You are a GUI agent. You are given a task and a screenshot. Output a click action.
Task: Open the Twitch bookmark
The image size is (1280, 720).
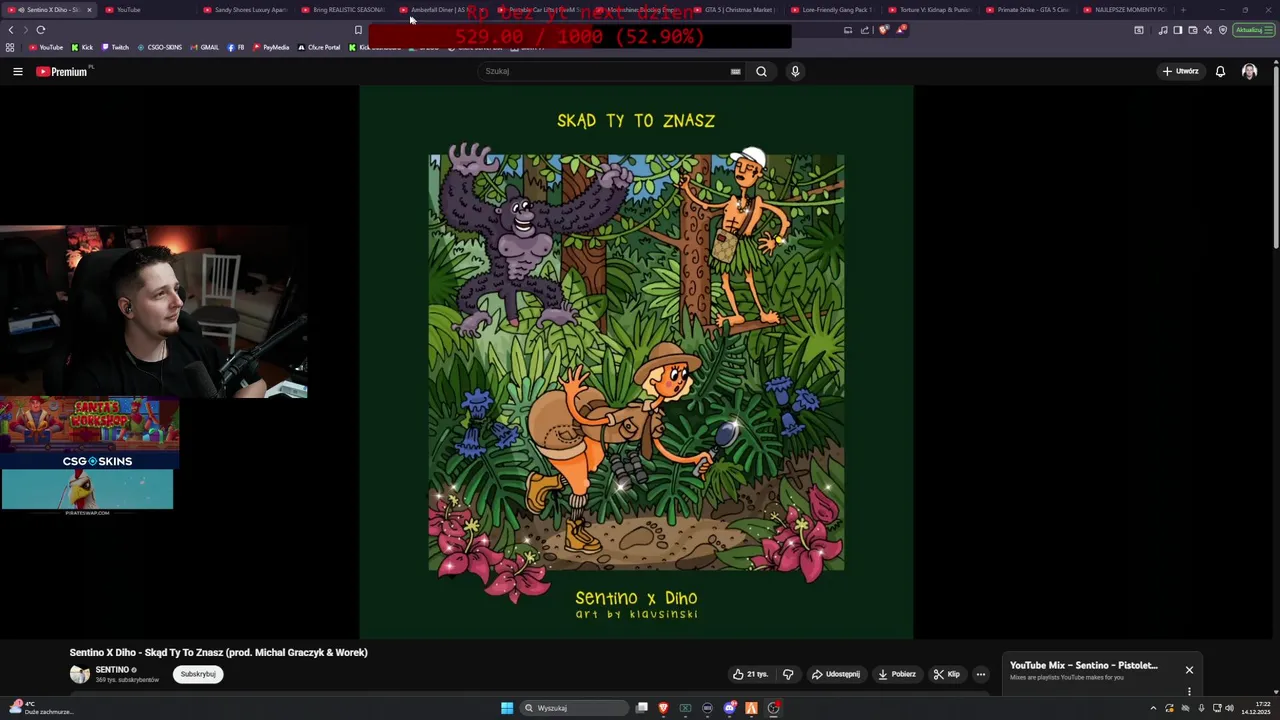click(115, 47)
